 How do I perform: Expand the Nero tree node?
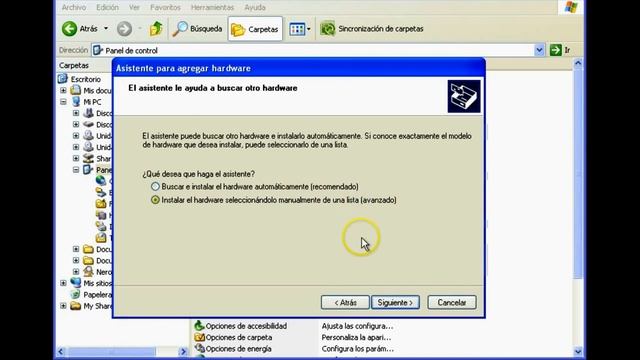point(76,271)
